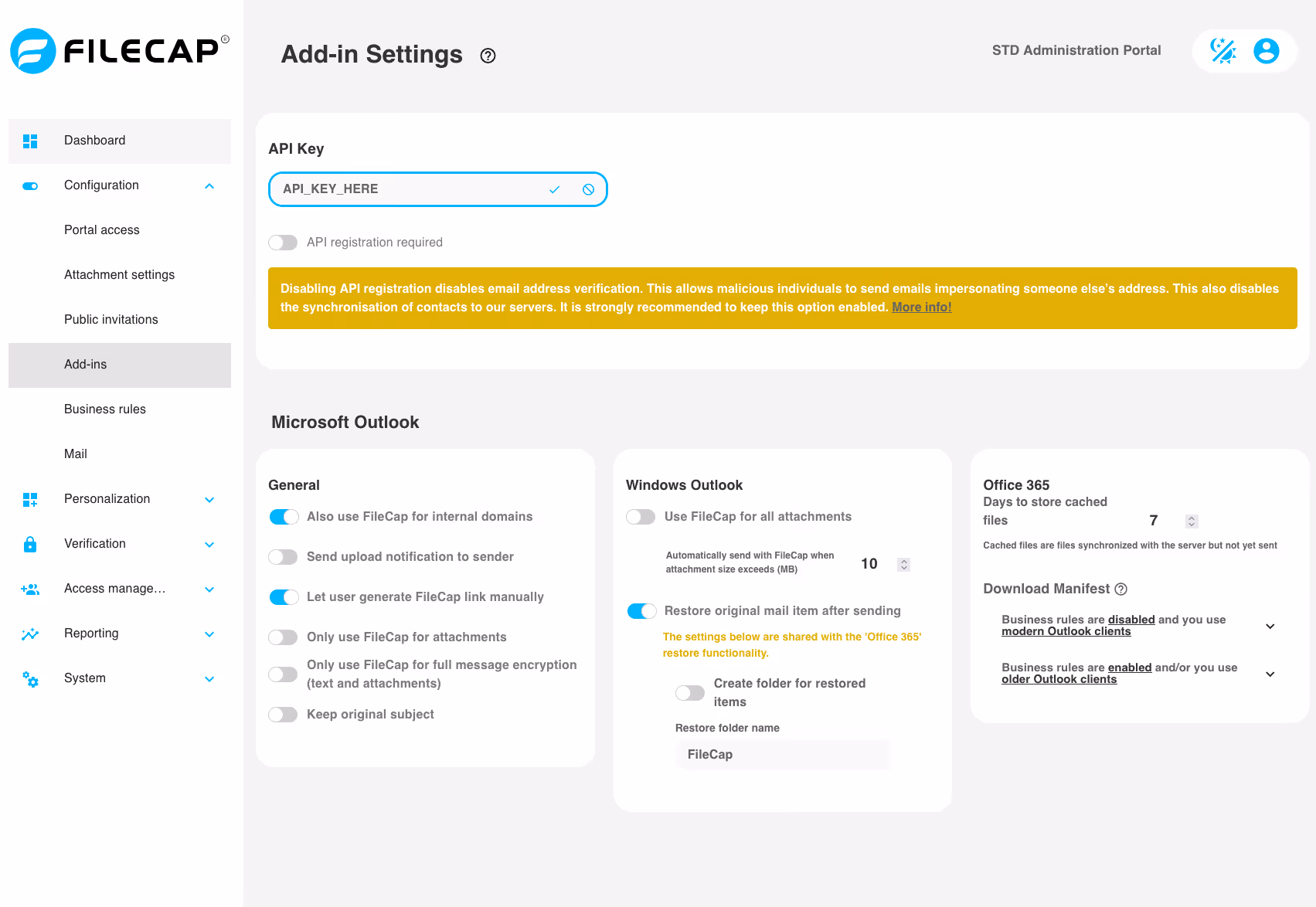
Task: Click the API Key input field
Action: [x=437, y=189]
